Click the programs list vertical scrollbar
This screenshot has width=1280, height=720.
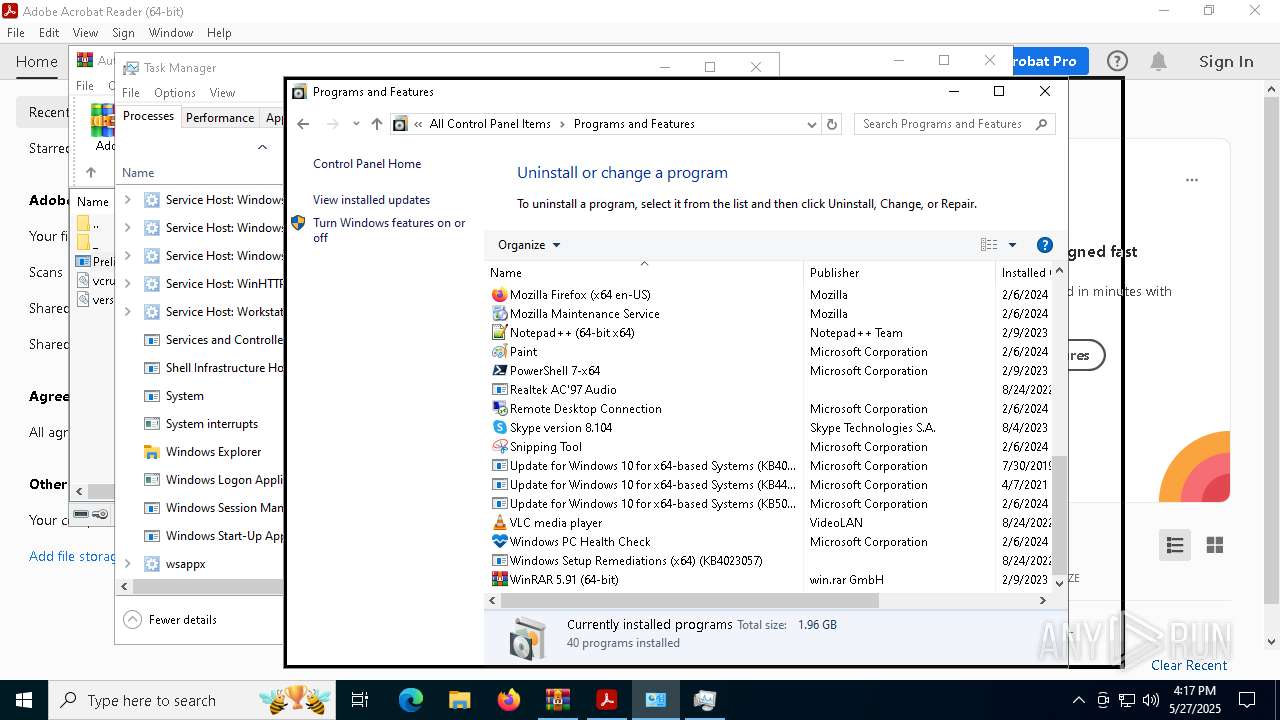point(1060,515)
